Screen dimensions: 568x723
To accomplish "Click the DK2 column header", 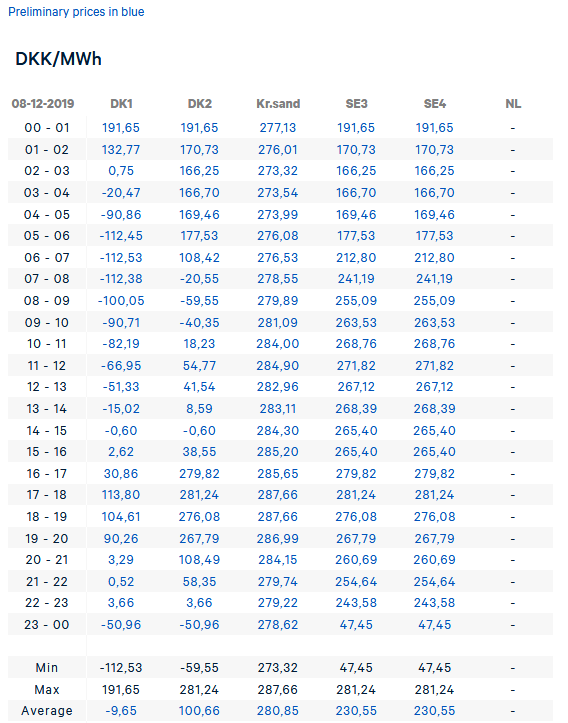I will [200, 104].
